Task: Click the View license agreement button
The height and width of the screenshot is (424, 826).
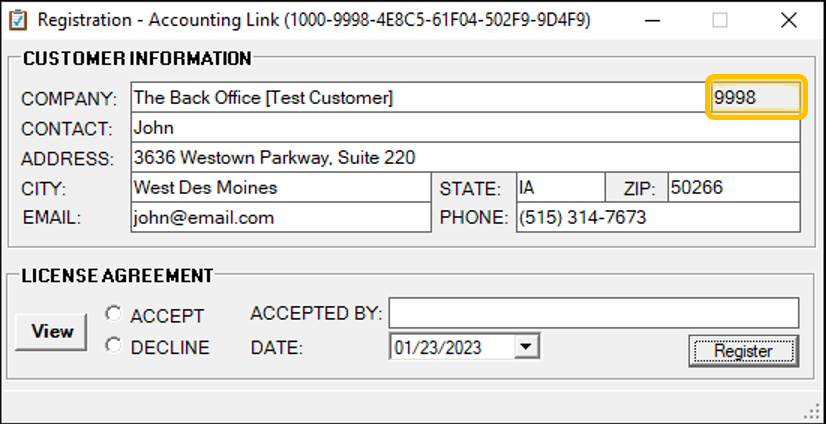Action: click(x=51, y=331)
